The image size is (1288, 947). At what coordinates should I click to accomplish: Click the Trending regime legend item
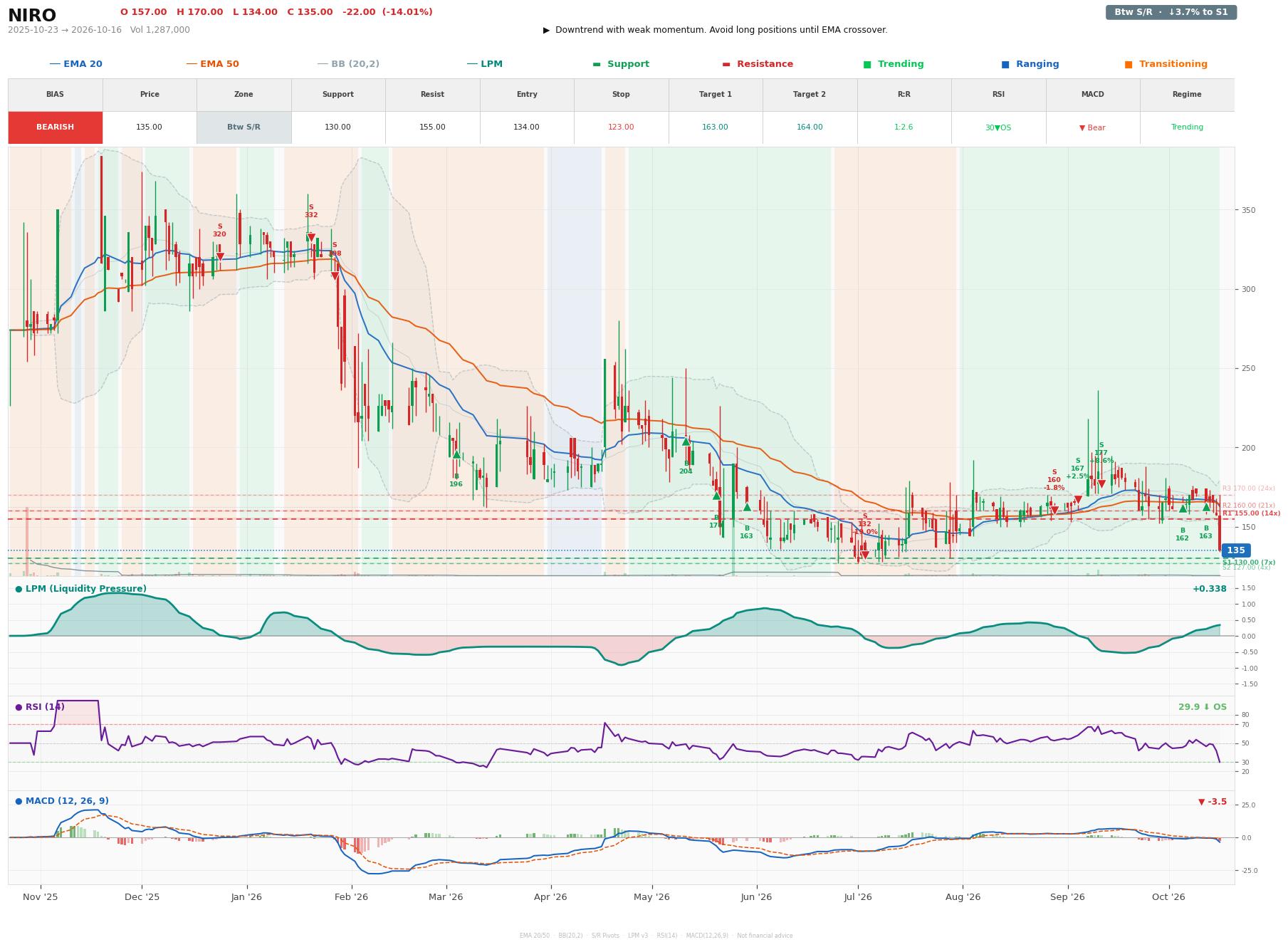[894, 64]
